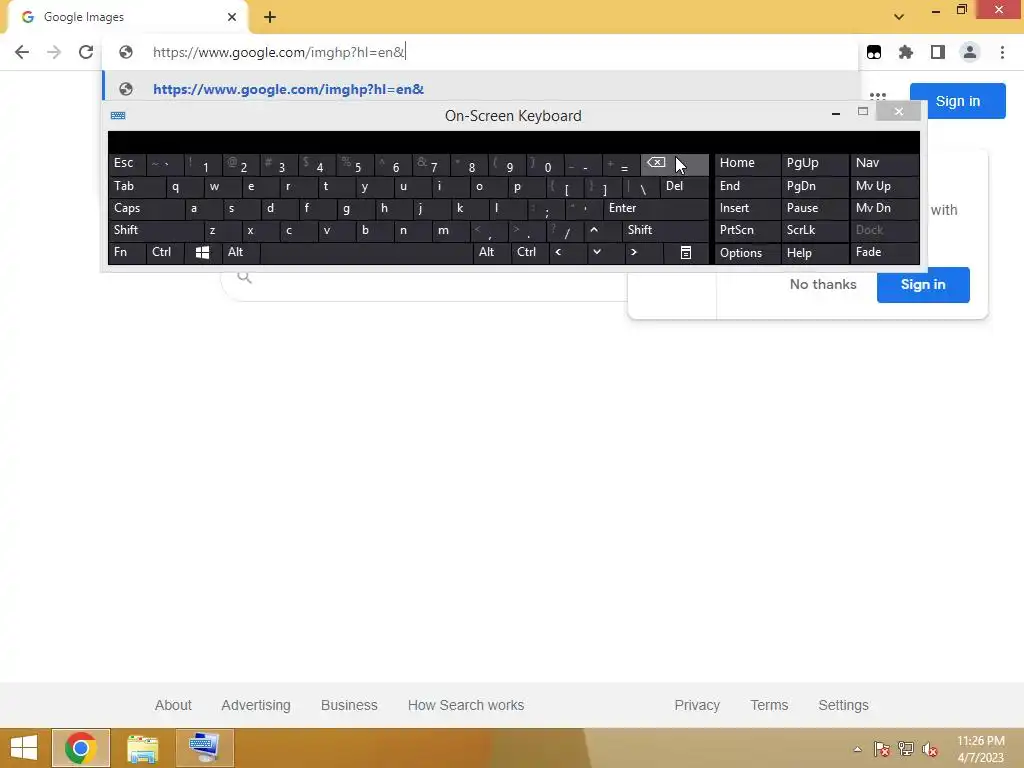The height and width of the screenshot is (768, 1024).
Task: Open the Advertising footer link
Action: pyautogui.click(x=256, y=705)
